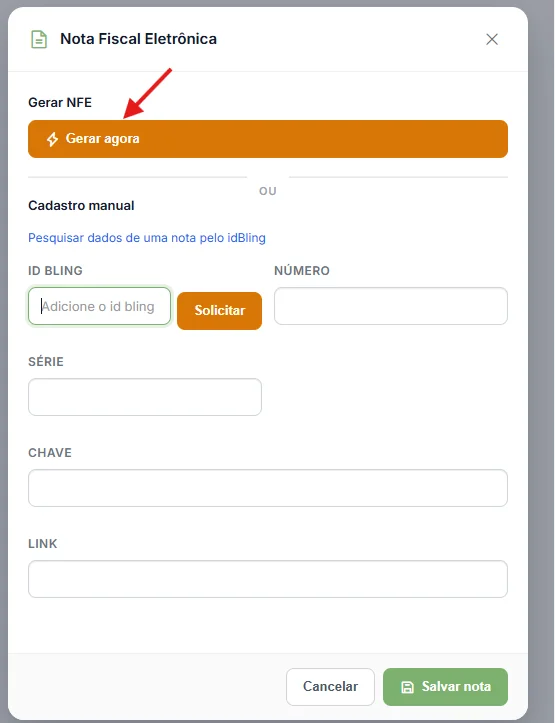Click inside the Chave input box
This screenshot has height=723, width=555.
(268, 488)
